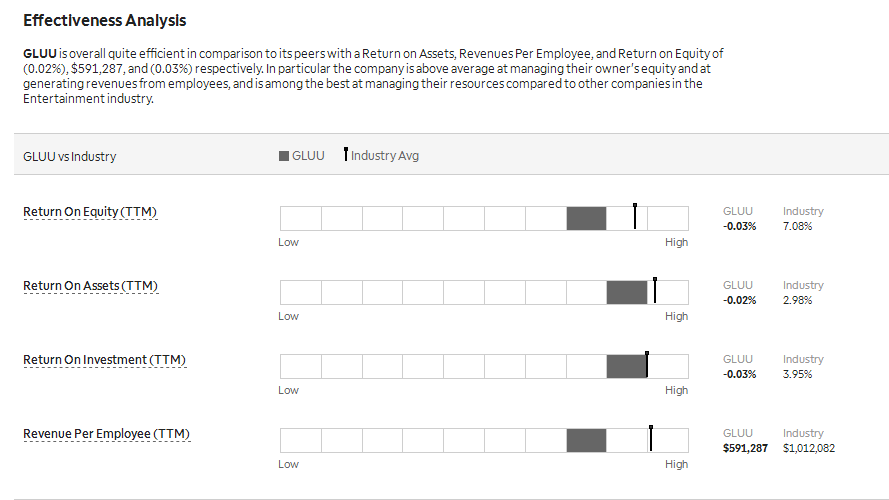Click the Revenue Per Employee gray bar

click(586, 440)
